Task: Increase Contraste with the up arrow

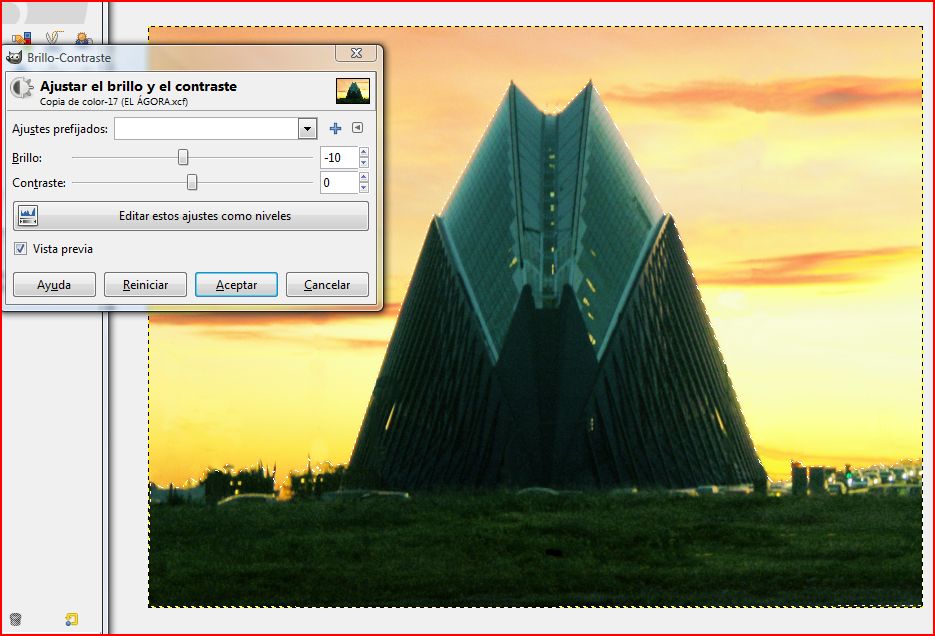Action: (x=364, y=177)
